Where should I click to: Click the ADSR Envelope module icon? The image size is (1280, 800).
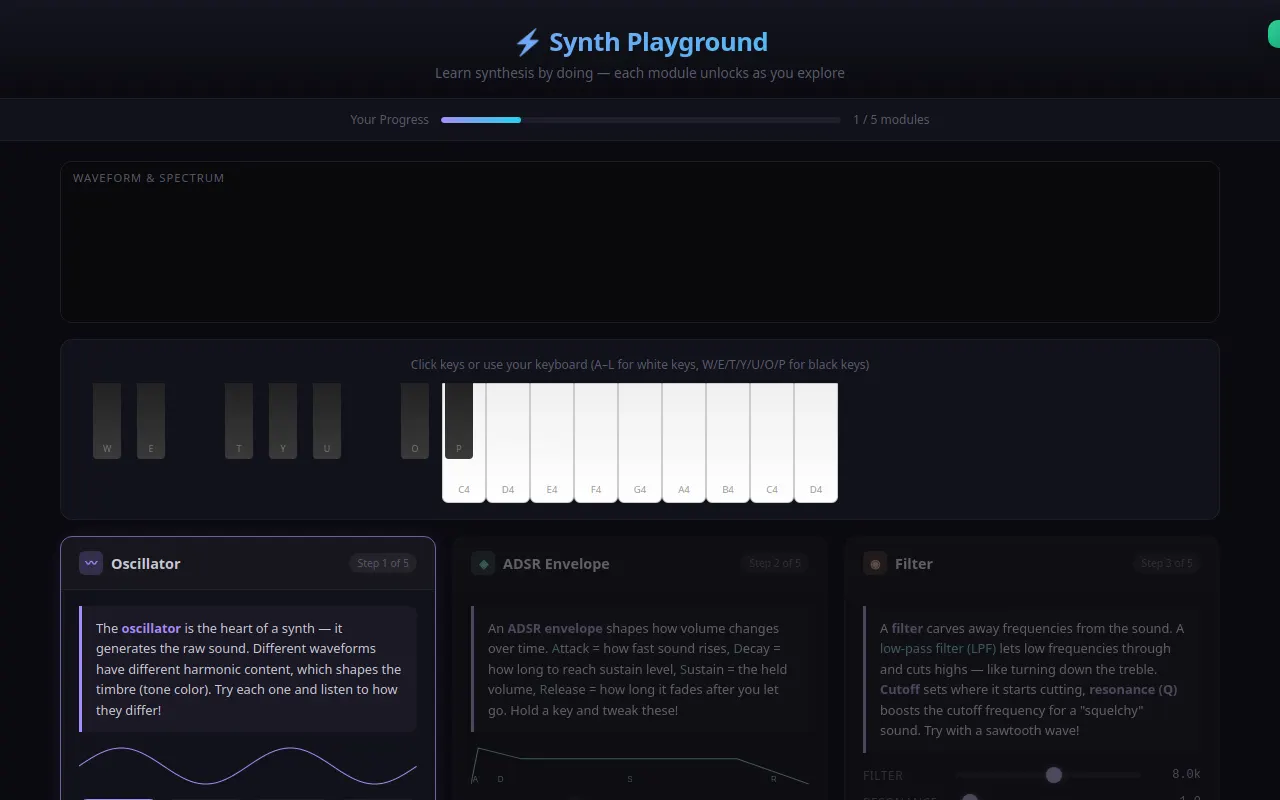(x=483, y=563)
